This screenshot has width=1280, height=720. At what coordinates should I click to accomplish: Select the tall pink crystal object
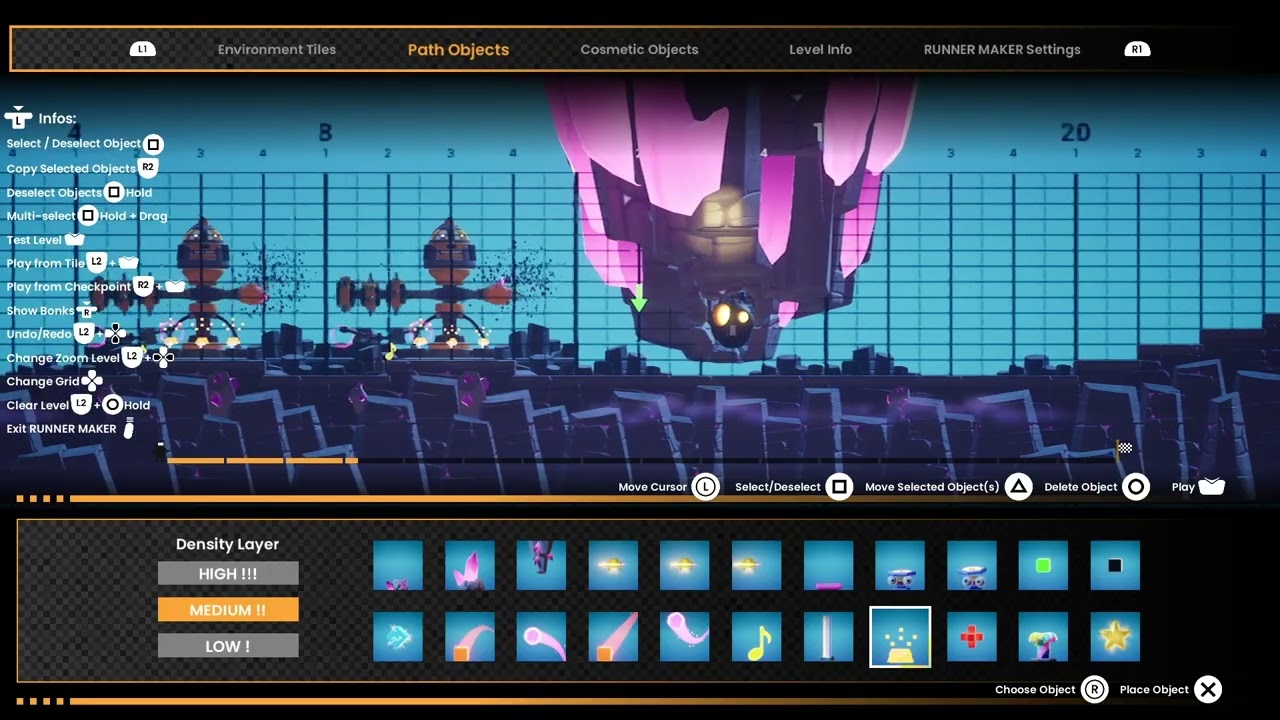click(x=470, y=566)
